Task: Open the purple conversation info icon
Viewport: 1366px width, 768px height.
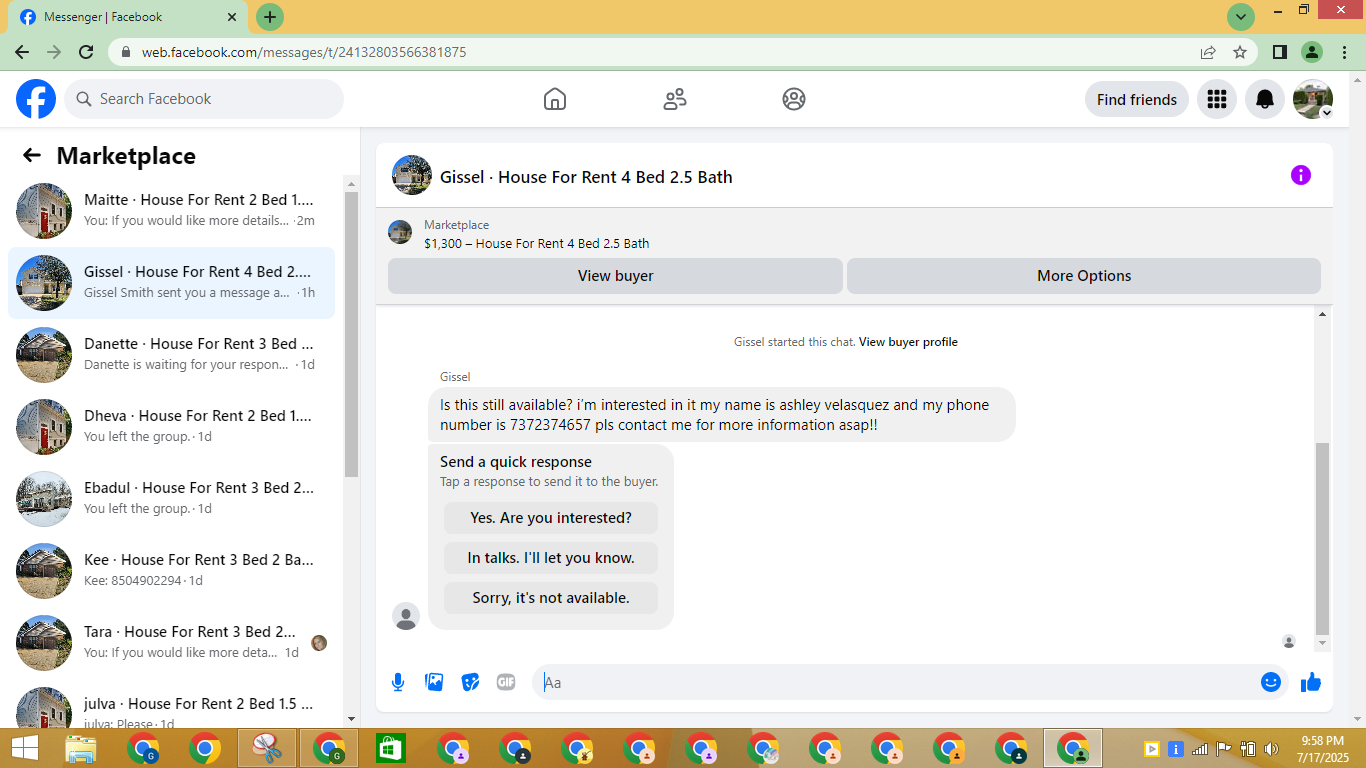Action: (1301, 175)
